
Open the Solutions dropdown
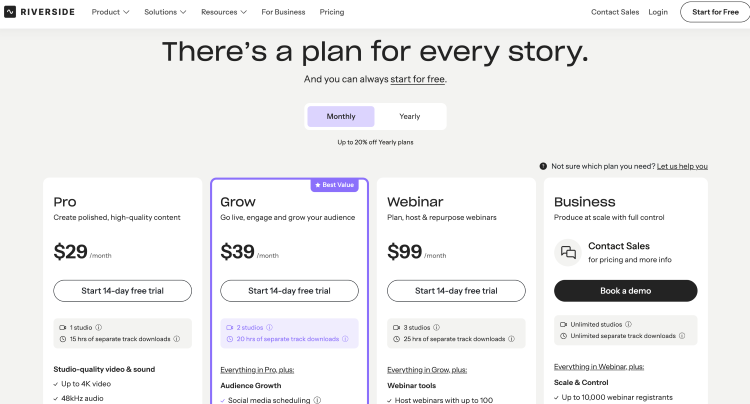click(165, 12)
